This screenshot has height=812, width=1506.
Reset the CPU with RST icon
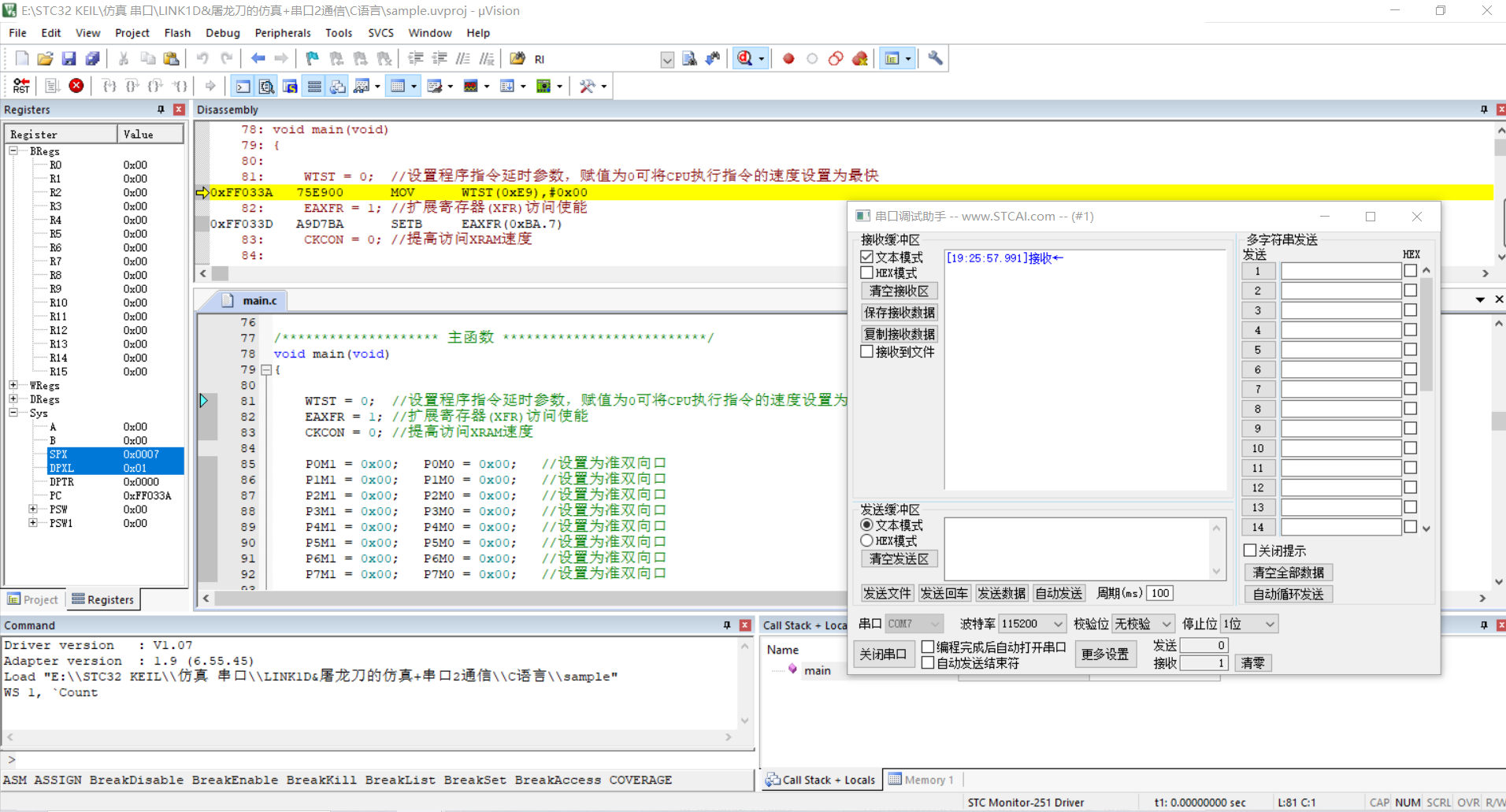(x=22, y=86)
